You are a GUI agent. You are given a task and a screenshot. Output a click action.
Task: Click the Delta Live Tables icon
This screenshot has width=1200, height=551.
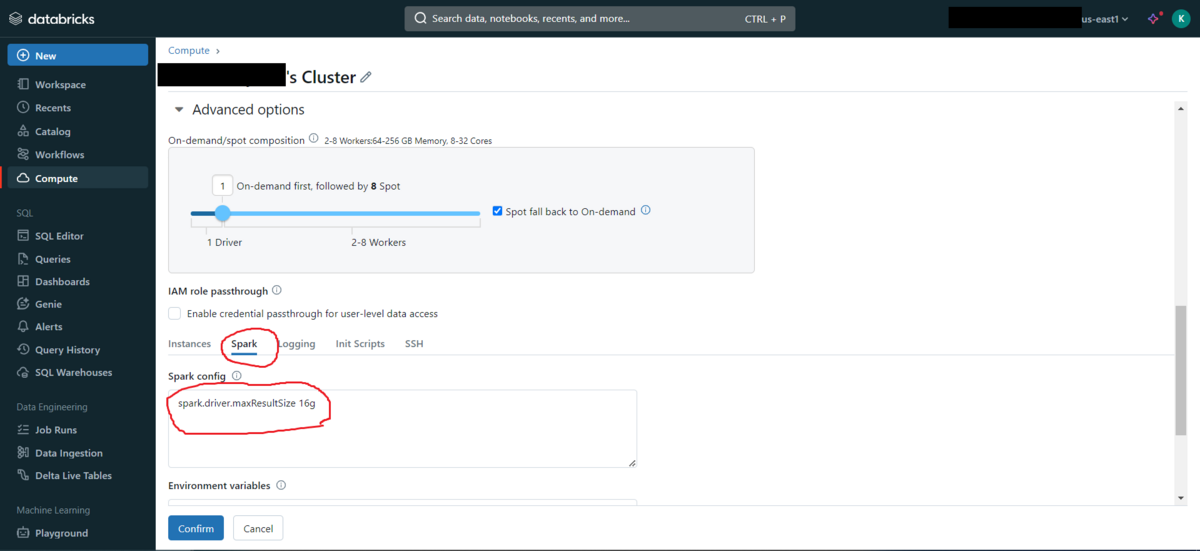click(x=23, y=476)
